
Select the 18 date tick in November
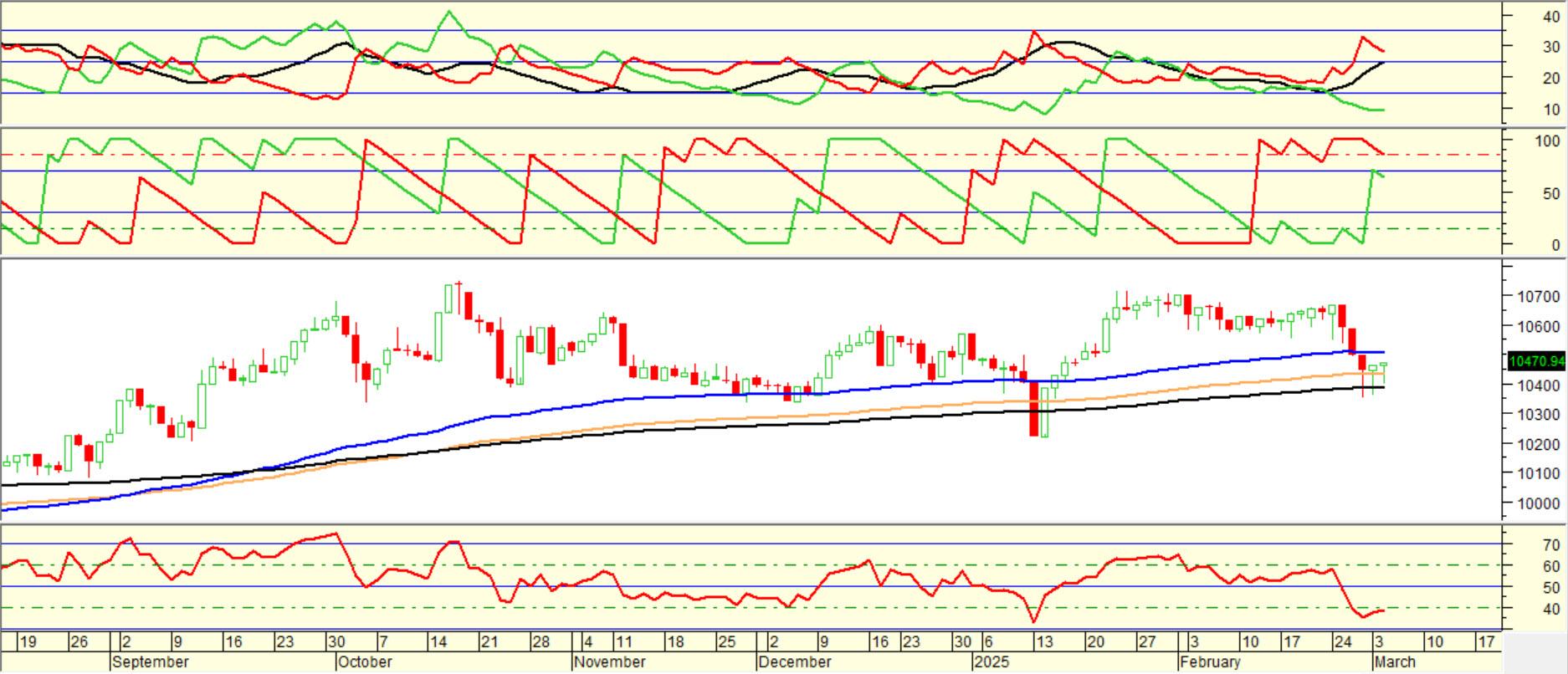pyautogui.click(x=674, y=642)
